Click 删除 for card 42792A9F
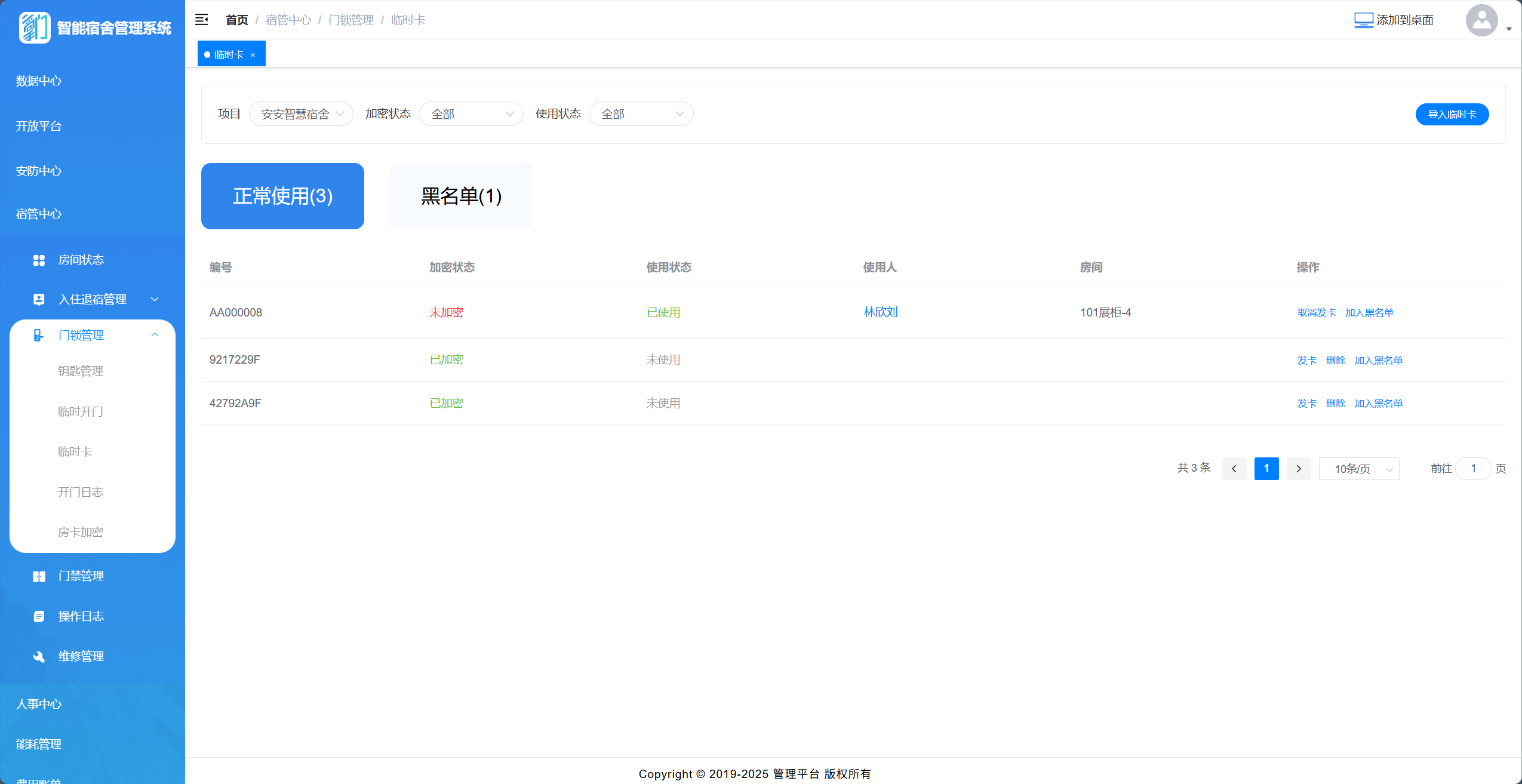 point(1336,404)
